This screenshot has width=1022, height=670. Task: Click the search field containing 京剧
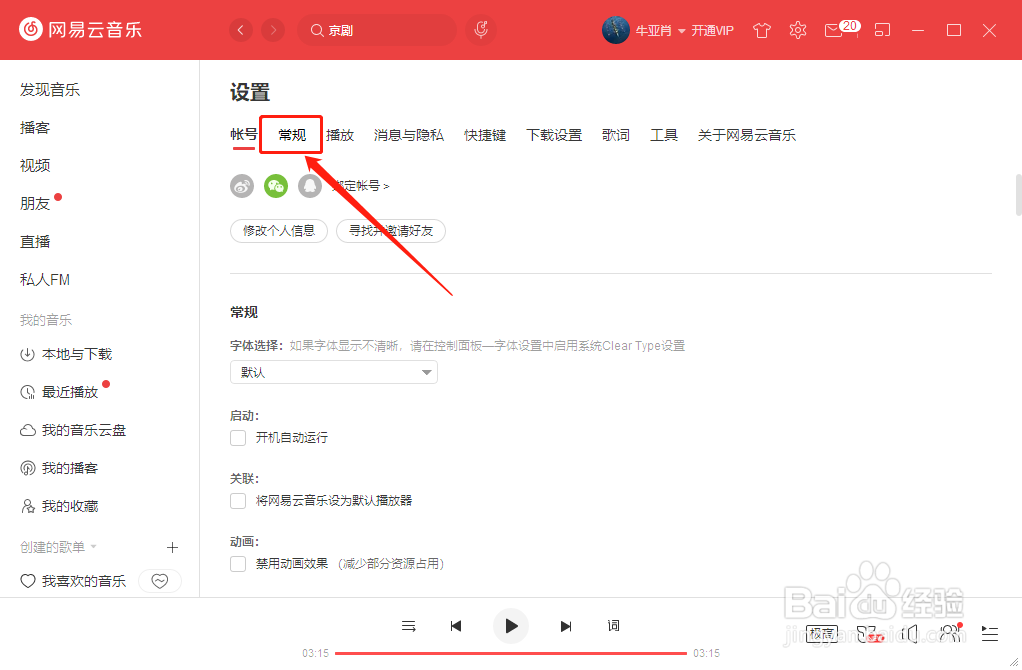point(377,30)
